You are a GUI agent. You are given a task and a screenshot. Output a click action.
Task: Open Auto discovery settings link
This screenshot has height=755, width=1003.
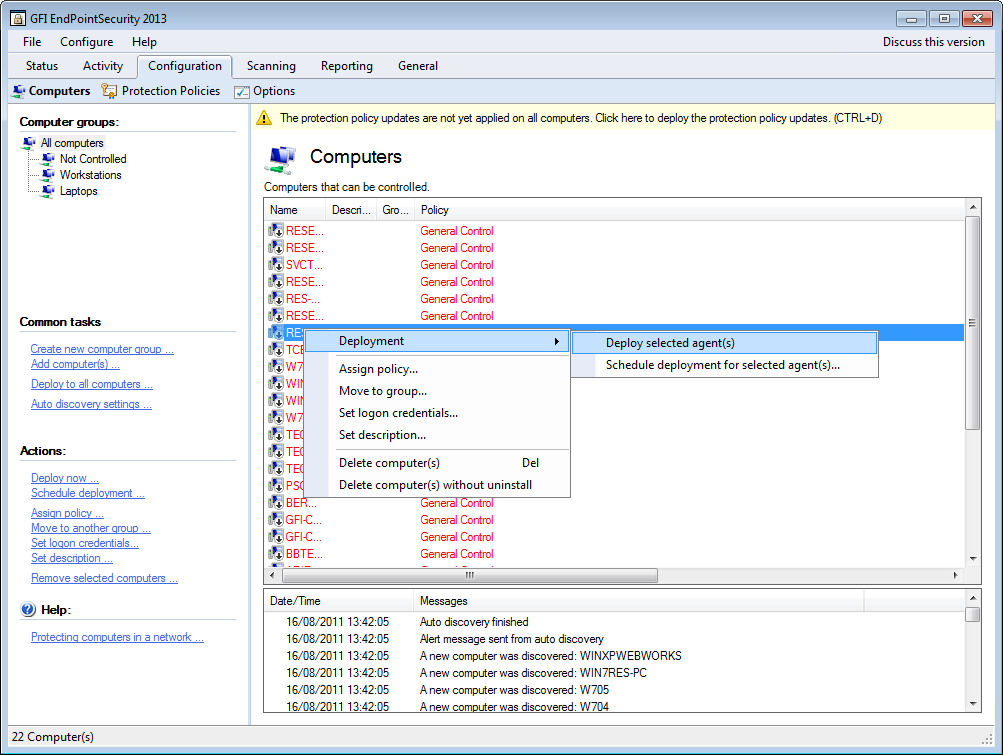coord(91,404)
